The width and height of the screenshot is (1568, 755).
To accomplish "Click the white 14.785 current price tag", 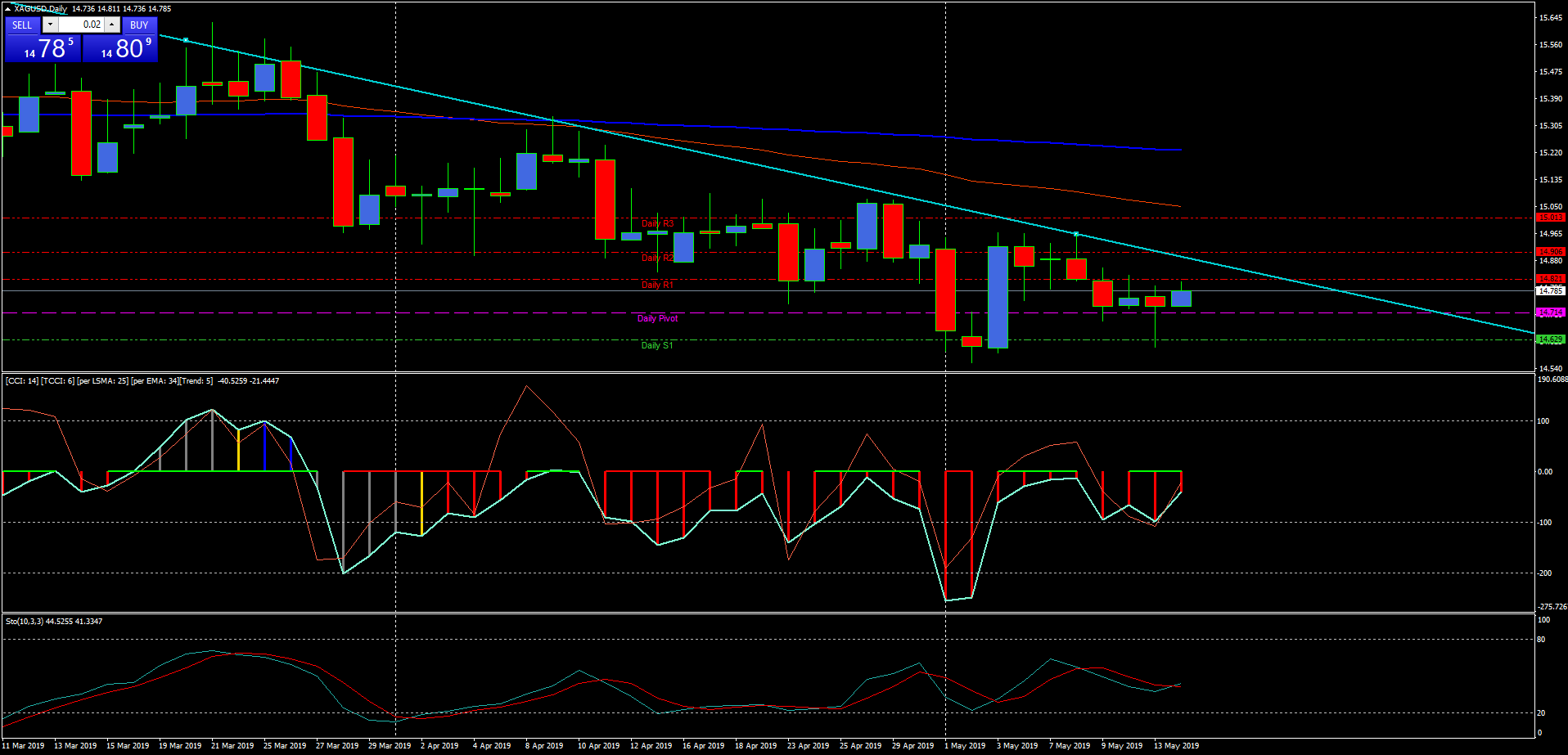I will [x=1550, y=291].
